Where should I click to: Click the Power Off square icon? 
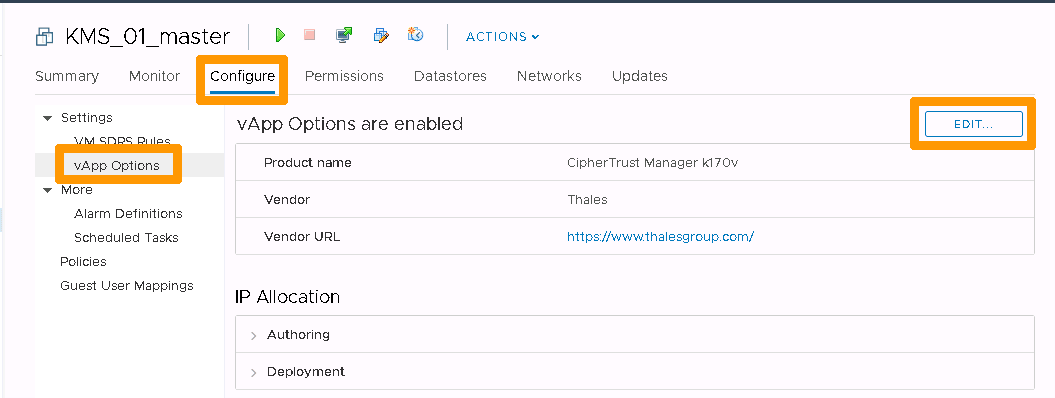(310, 35)
